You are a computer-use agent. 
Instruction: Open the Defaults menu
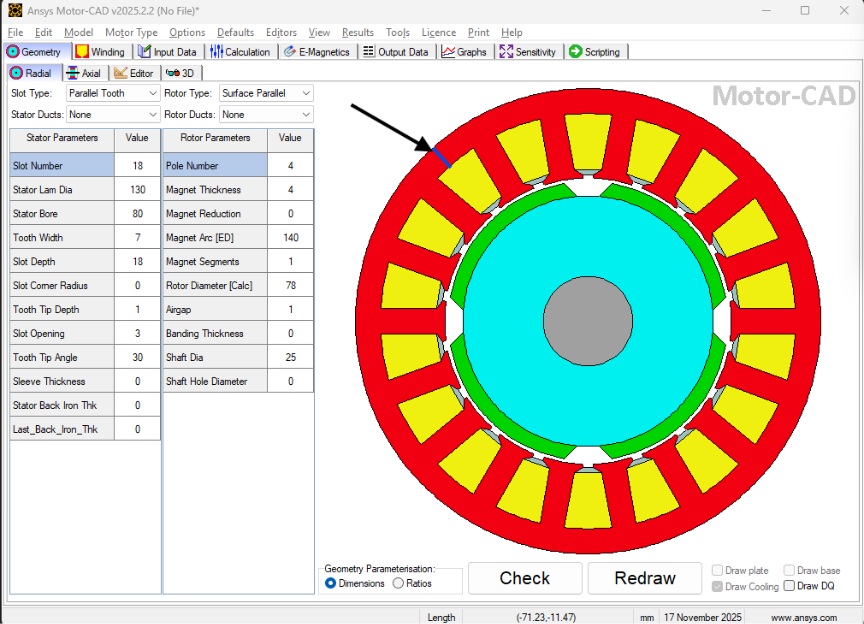[235, 32]
